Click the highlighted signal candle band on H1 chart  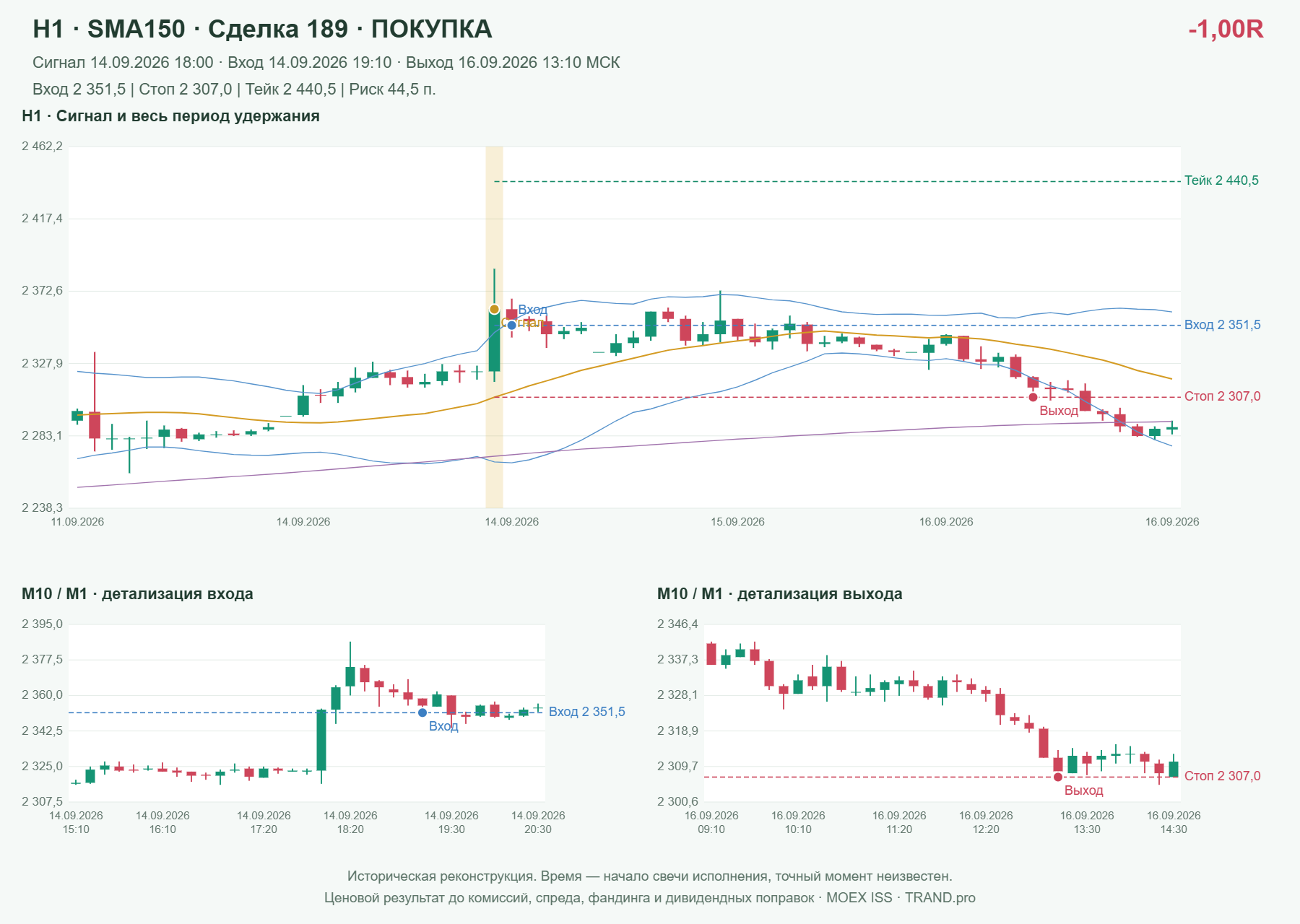494,327
